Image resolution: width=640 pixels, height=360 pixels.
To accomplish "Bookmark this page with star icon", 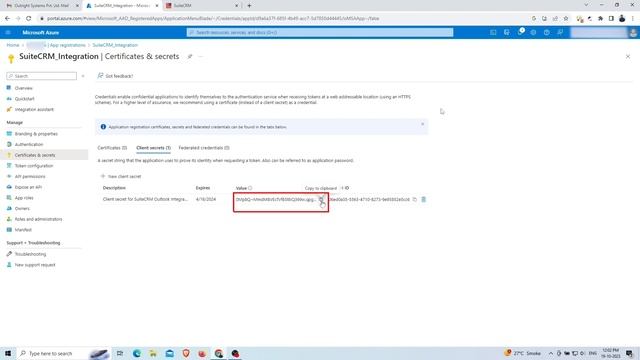I will click(x=566, y=18).
